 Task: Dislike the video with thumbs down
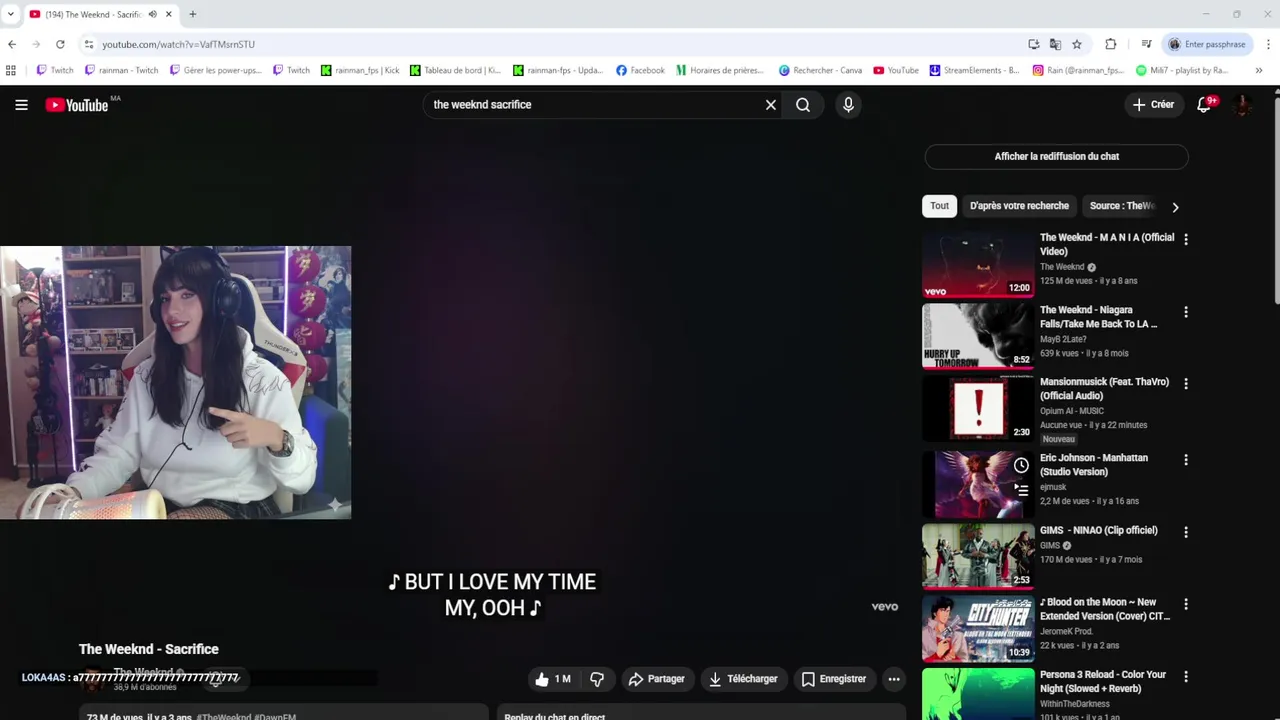597,679
